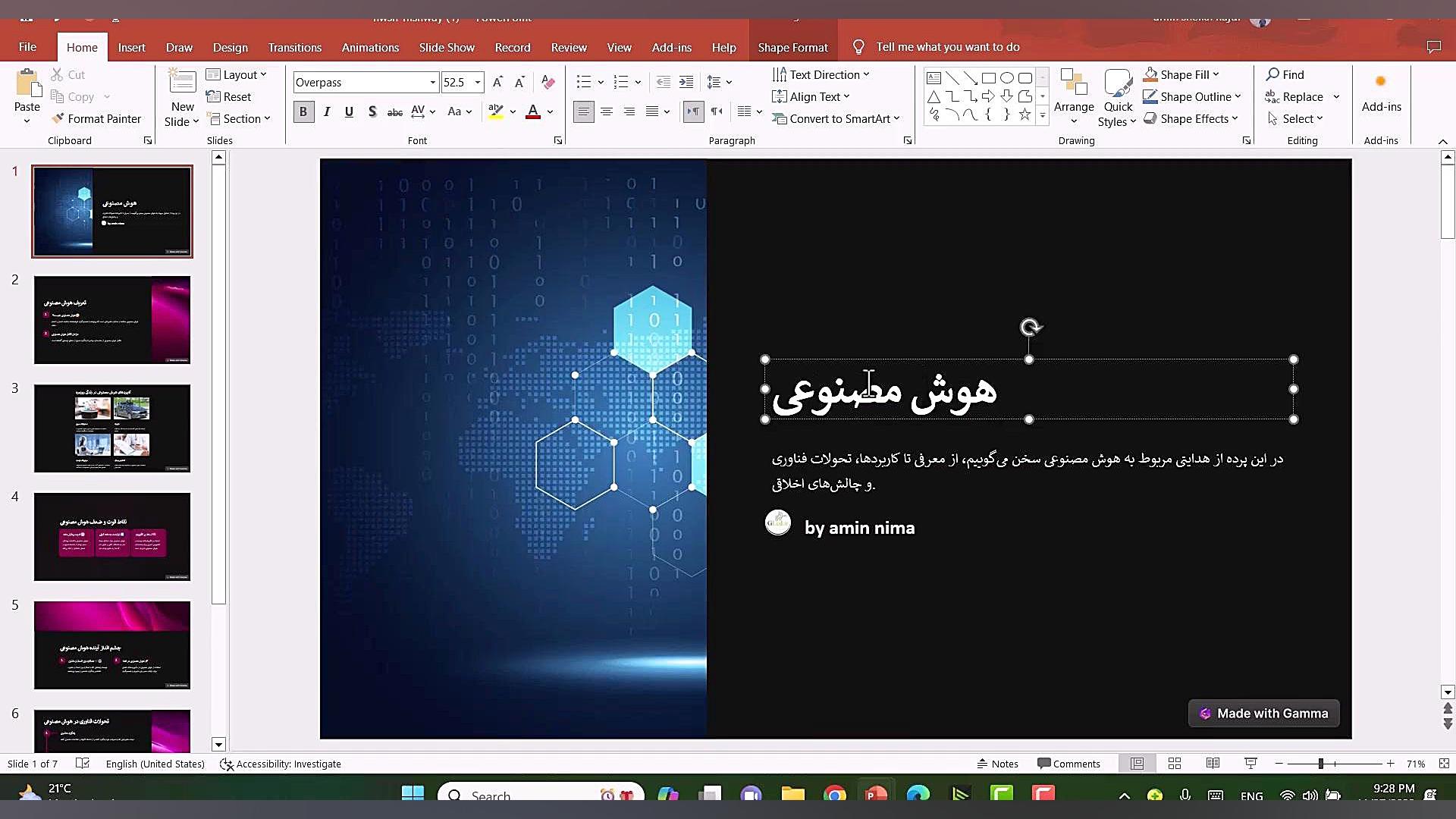The height and width of the screenshot is (819, 1456).
Task: Center the text
Action: [607, 111]
